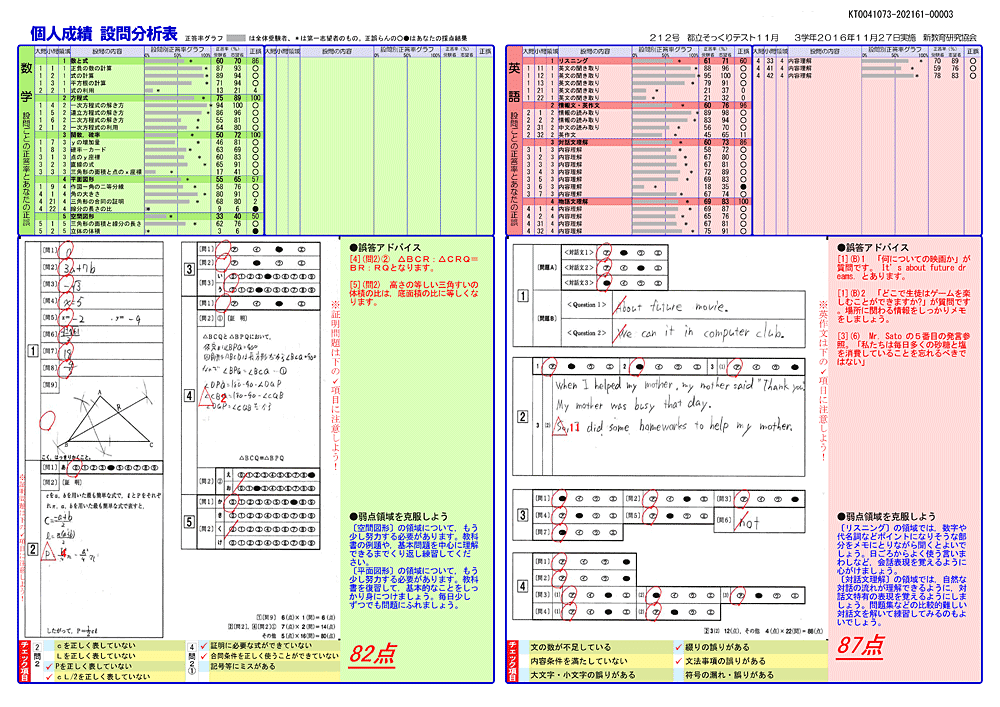The image size is (1000, 707).
Task: Click the large '数学' subject label
Action: coord(26,82)
